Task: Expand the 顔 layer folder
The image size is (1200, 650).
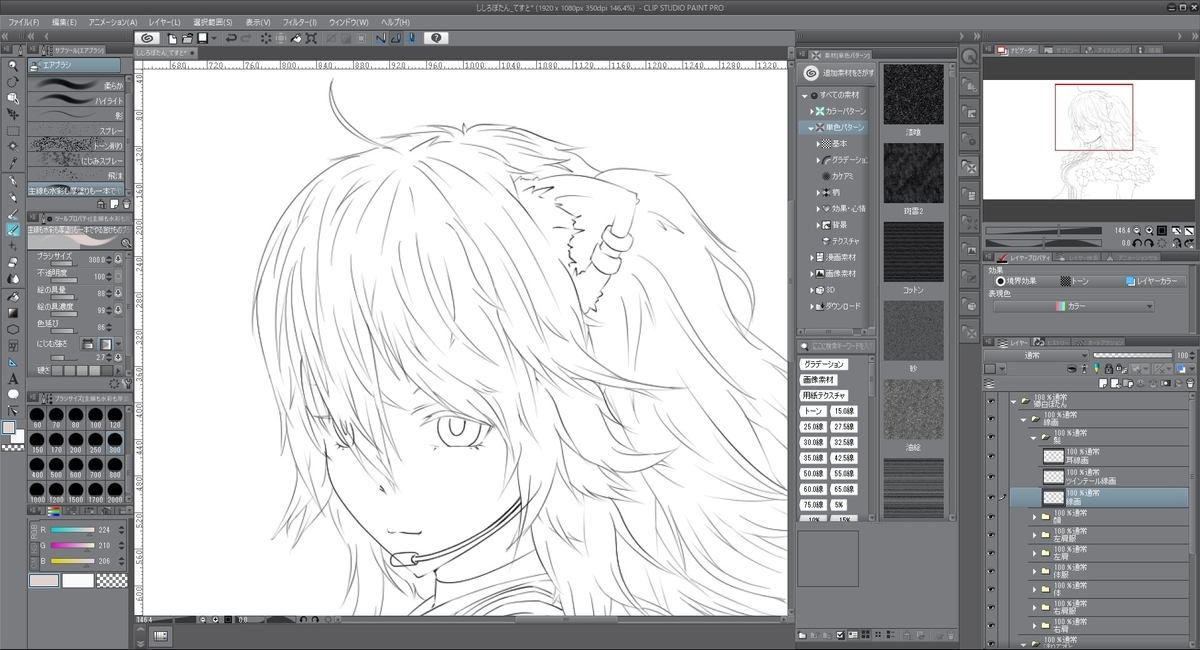Action: click(x=1034, y=517)
